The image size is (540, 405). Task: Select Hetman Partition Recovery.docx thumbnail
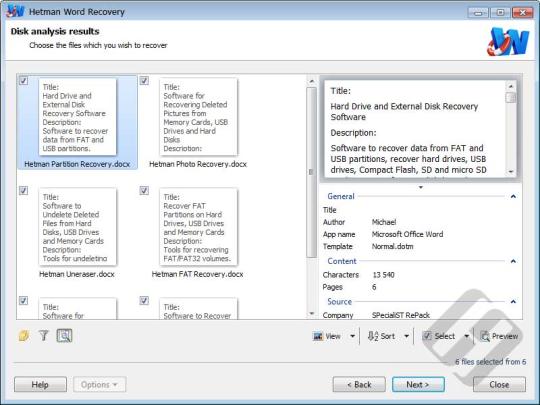click(77, 117)
